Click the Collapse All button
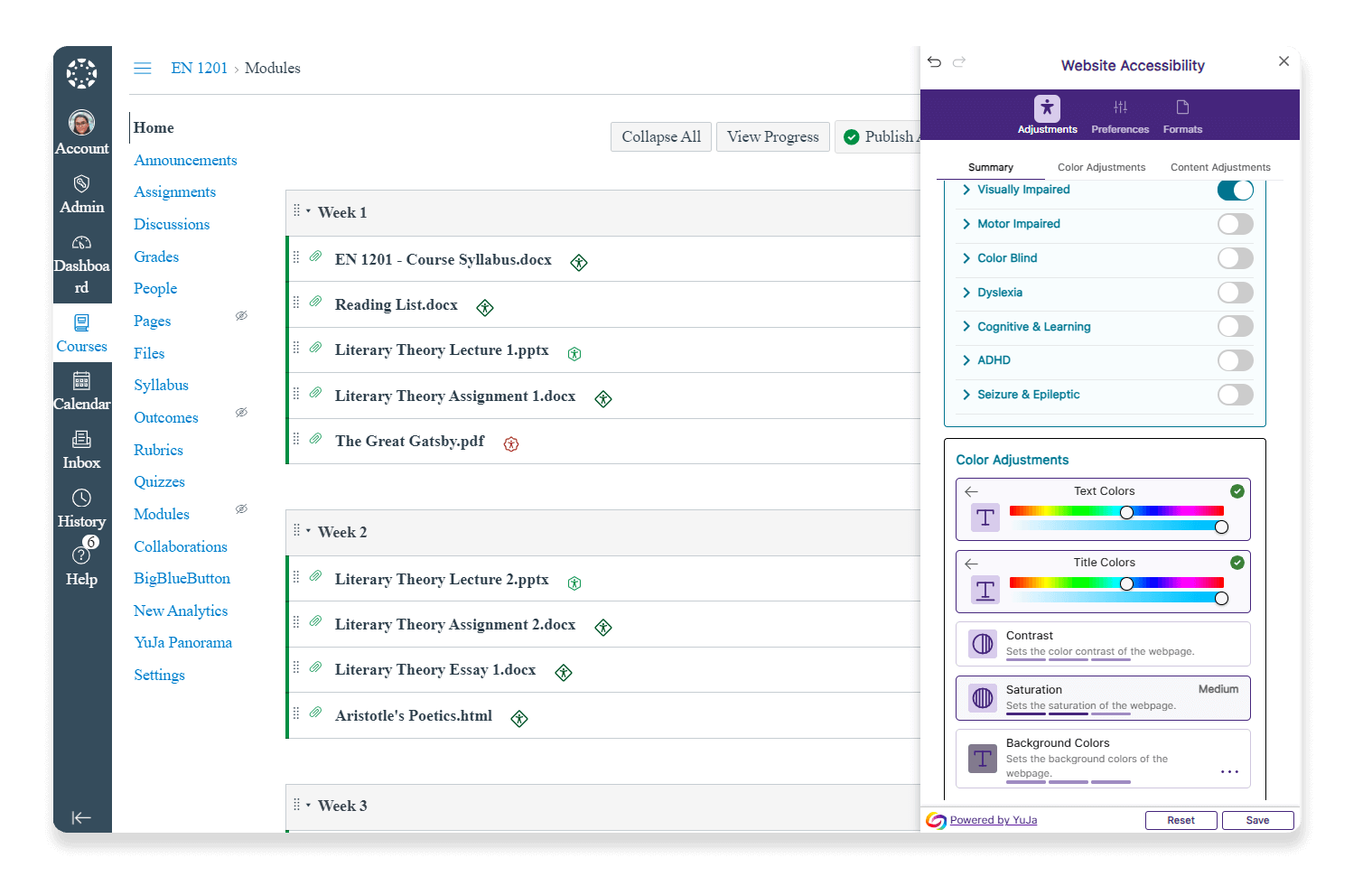This screenshot has height=895, width=1372. pyautogui.click(x=661, y=137)
